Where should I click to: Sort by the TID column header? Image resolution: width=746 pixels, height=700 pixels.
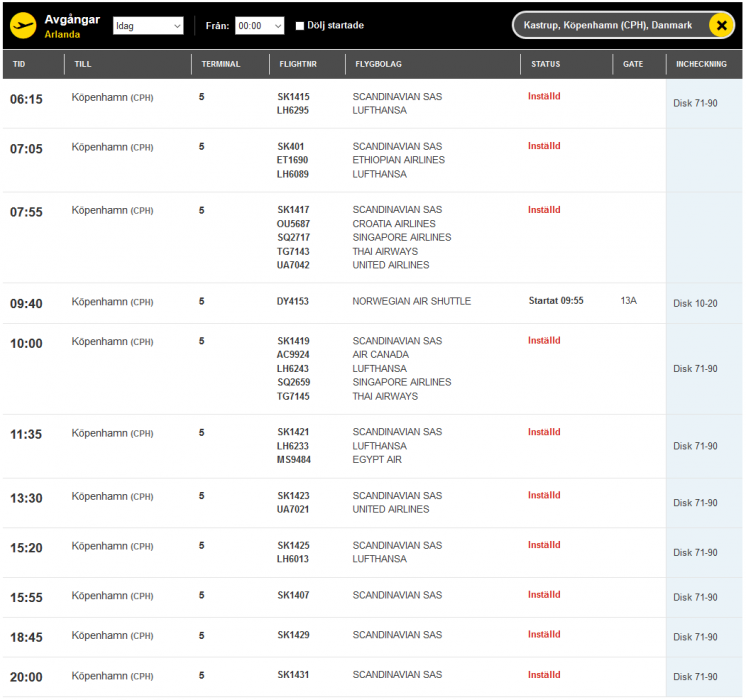click(19, 64)
